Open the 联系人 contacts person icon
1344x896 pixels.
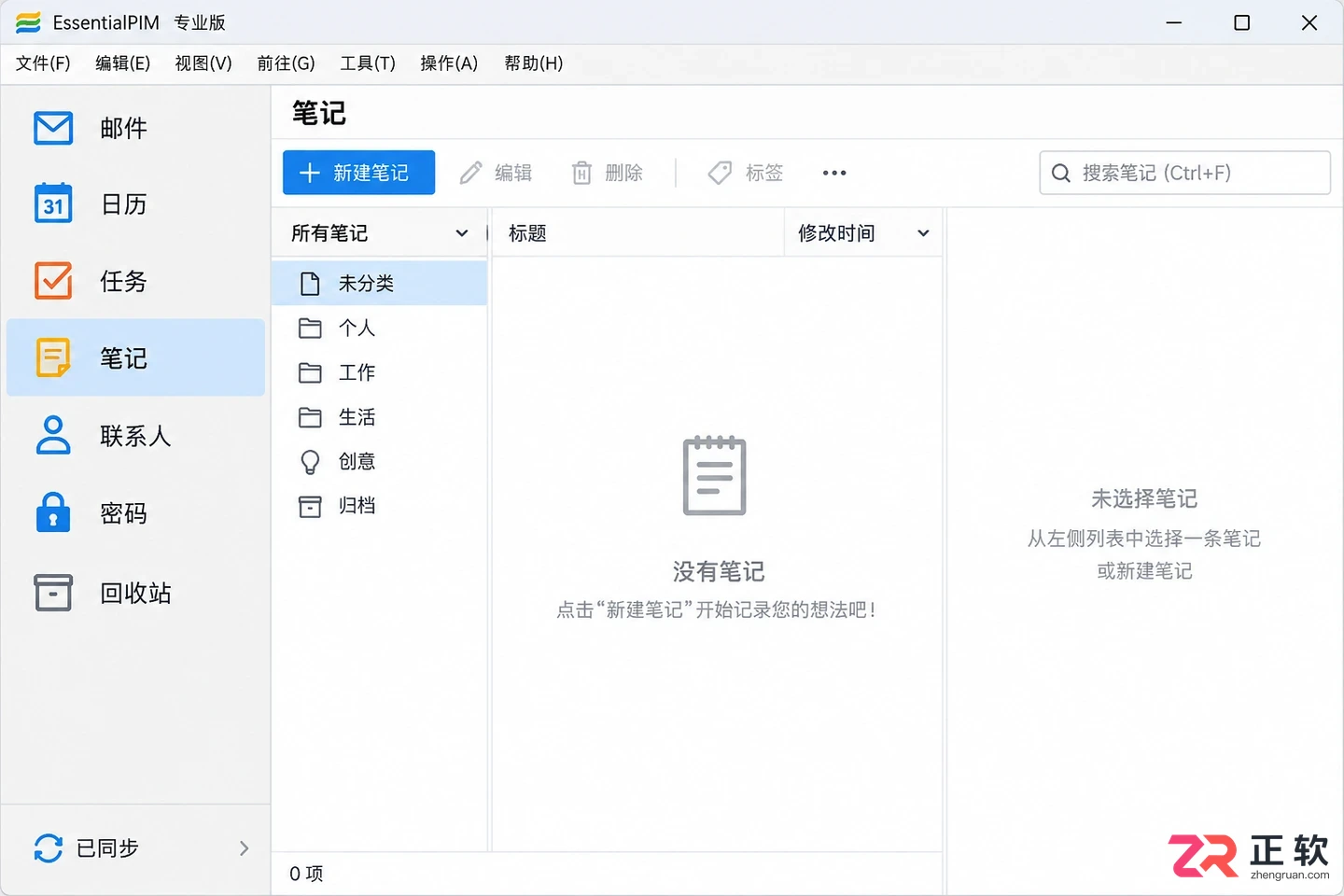point(53,435)
